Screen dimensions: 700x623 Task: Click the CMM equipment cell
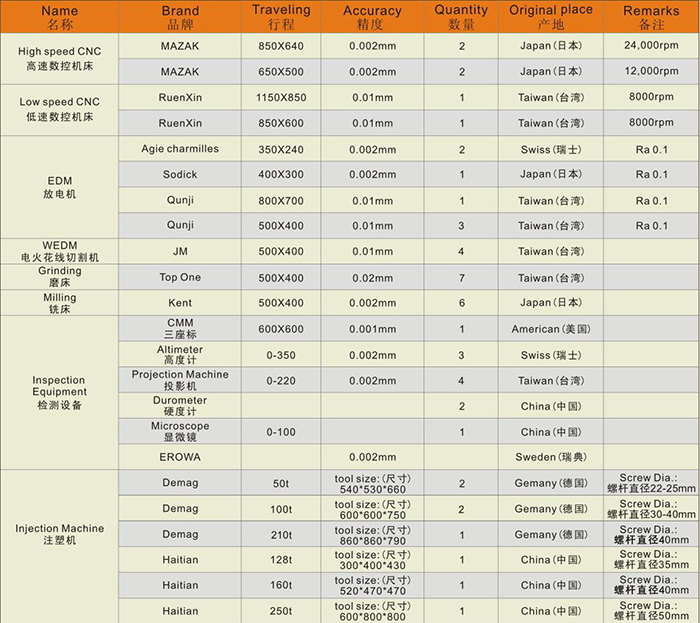(180, 329)
